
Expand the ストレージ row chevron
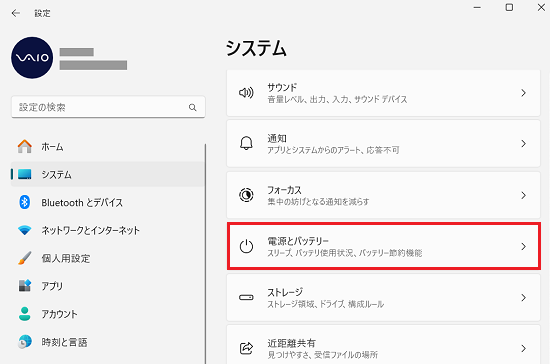tap(523, 298)
